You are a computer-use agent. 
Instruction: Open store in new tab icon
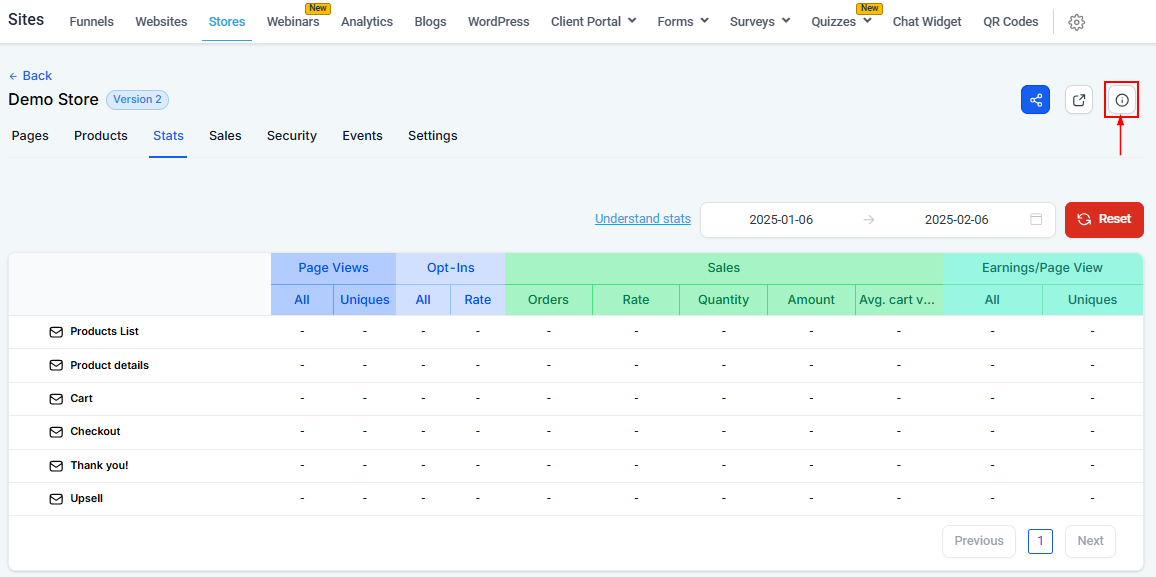(1079, 99)
